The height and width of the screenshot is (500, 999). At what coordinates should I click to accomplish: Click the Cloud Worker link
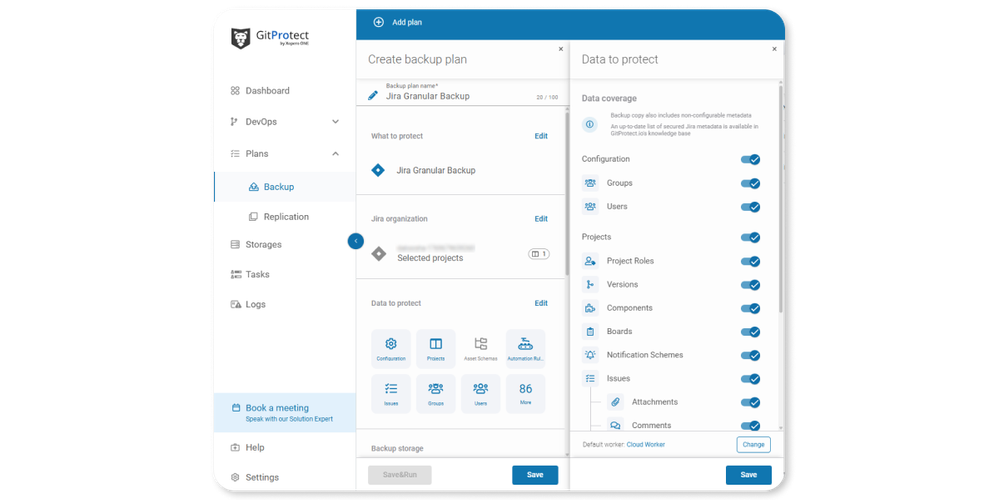645,445
